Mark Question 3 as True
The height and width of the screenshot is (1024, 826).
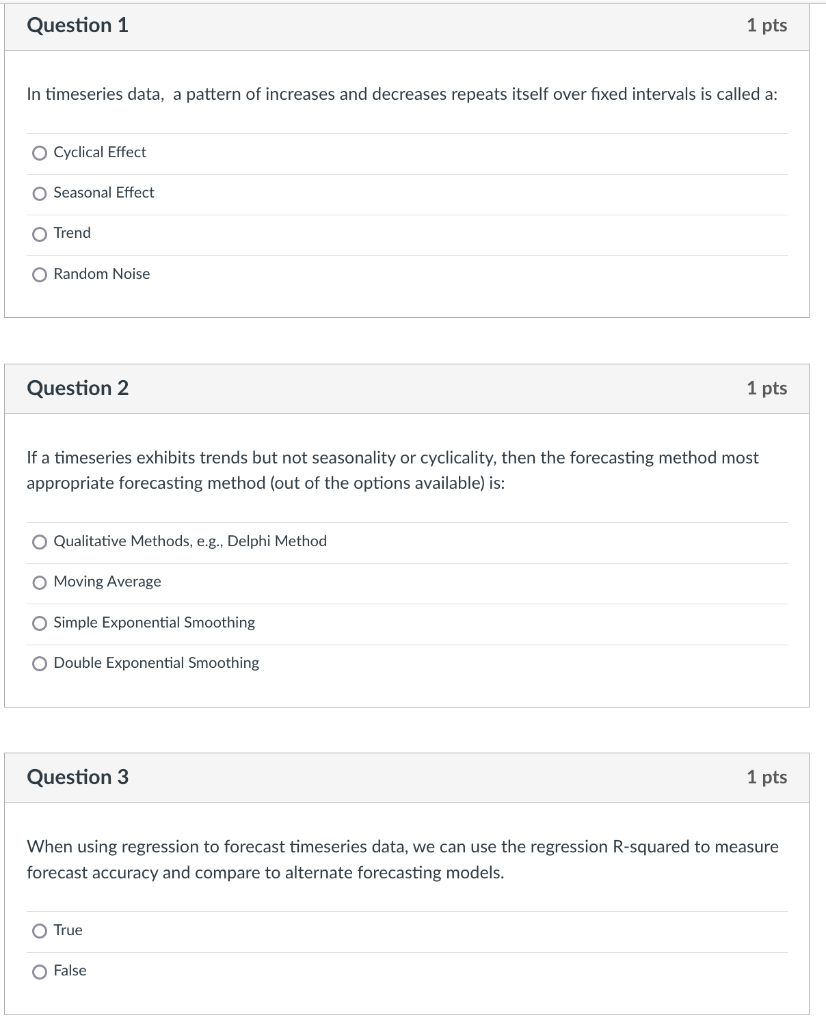pyautogui.click(x=39, y=931)
